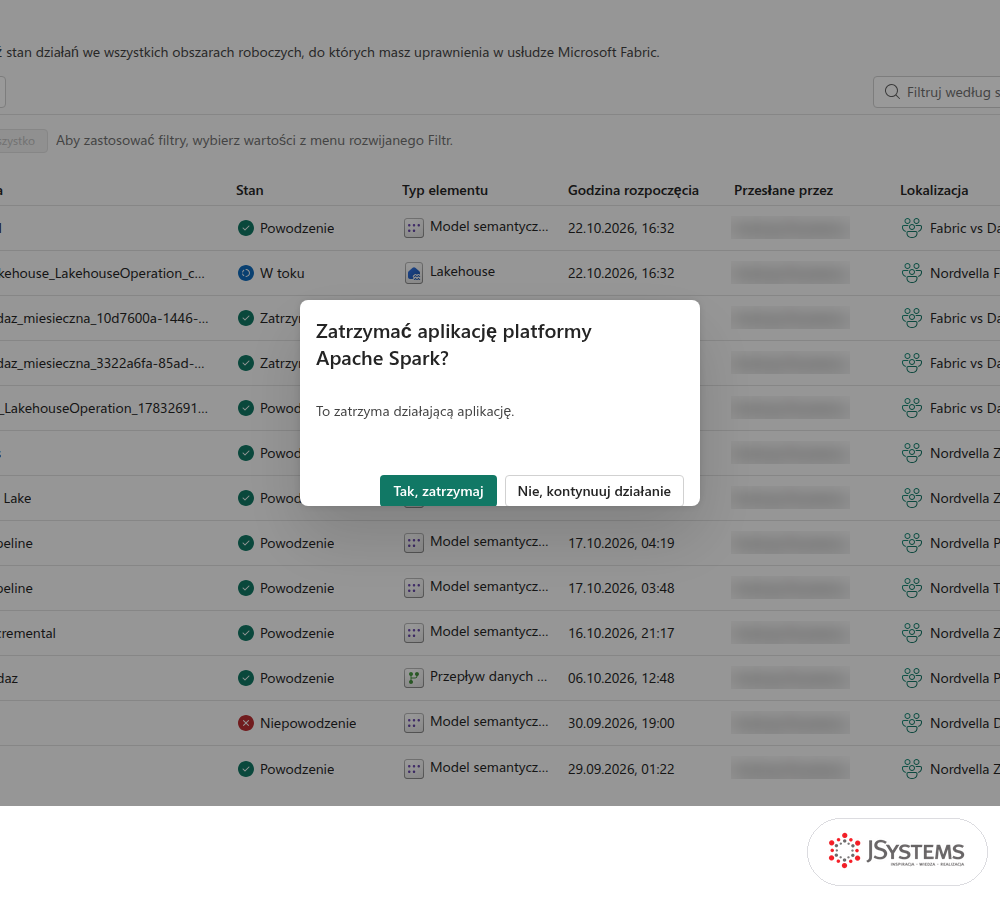The height and width of the screenshot is (898, 1000).
Task: Select Przepływ danych ... type text
Action: 489,677
